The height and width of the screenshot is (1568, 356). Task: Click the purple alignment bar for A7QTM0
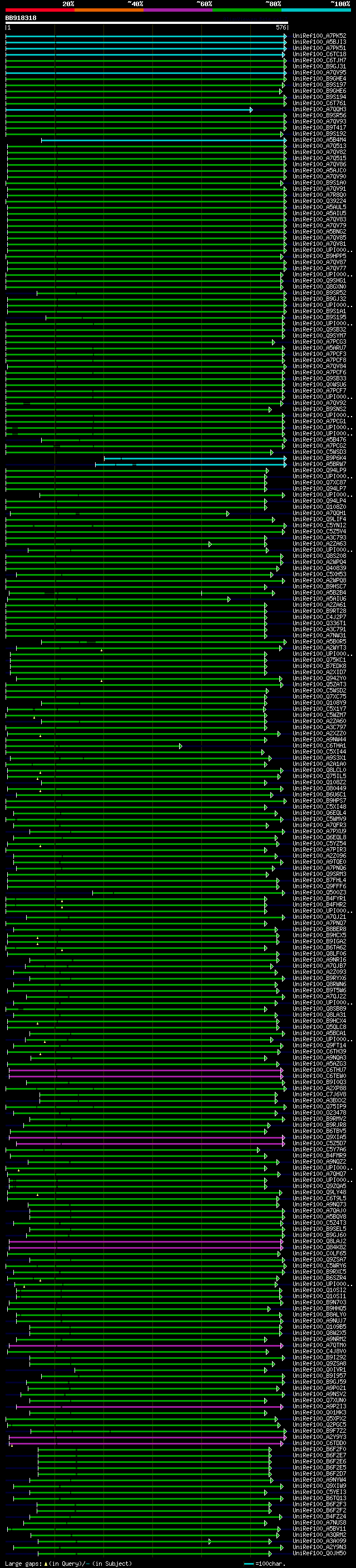(146, 1345)
